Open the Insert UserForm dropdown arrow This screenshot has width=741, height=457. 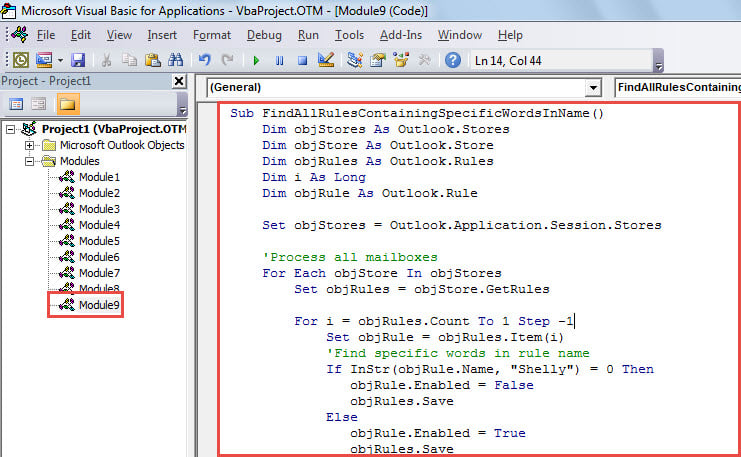(60, 60)
